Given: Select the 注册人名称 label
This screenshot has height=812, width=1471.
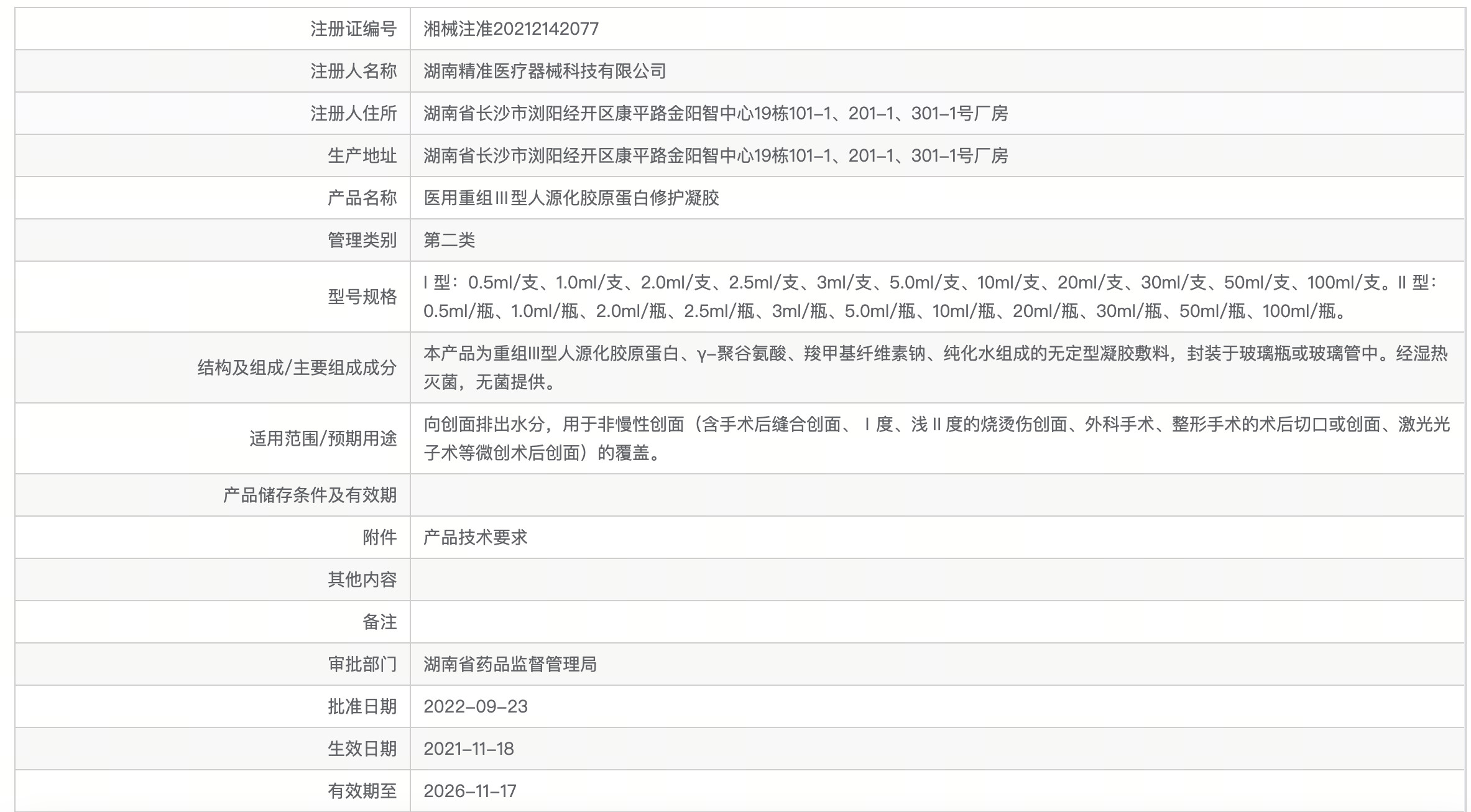Looking at the screenshot, I should (x=353, y=71).
